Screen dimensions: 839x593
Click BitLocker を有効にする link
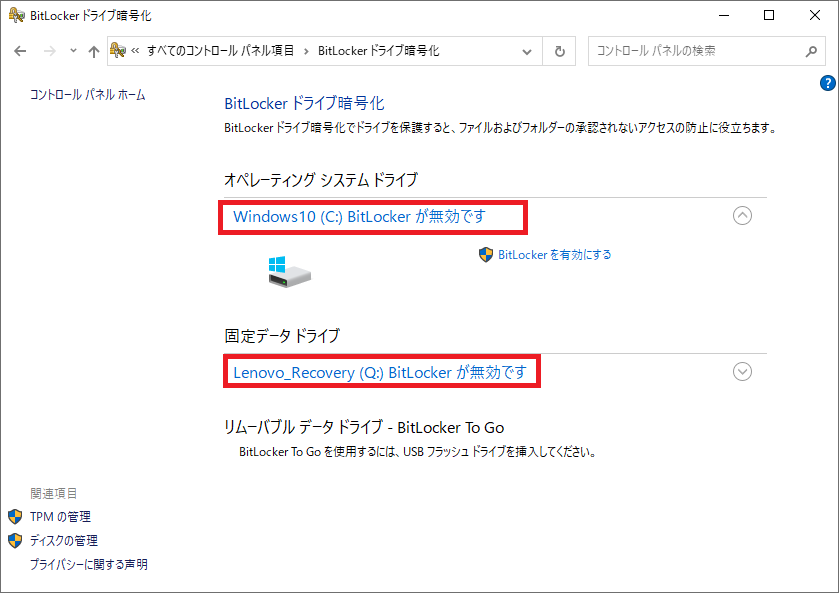554,255
